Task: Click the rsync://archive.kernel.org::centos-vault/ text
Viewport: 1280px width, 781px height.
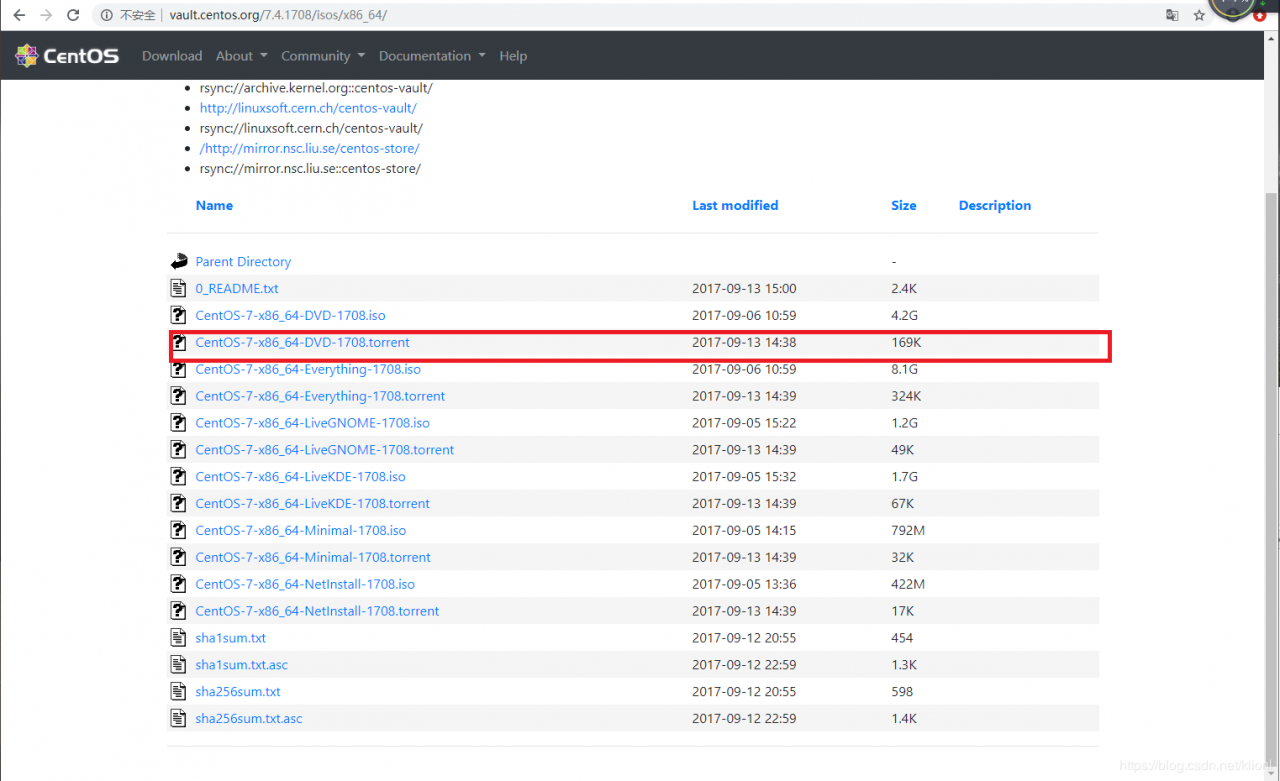Action: click(316, 88)
